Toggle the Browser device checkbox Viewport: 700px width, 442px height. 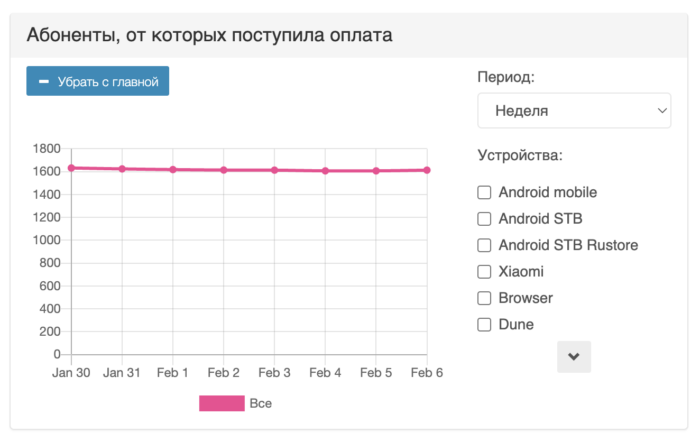pos(485,298)
